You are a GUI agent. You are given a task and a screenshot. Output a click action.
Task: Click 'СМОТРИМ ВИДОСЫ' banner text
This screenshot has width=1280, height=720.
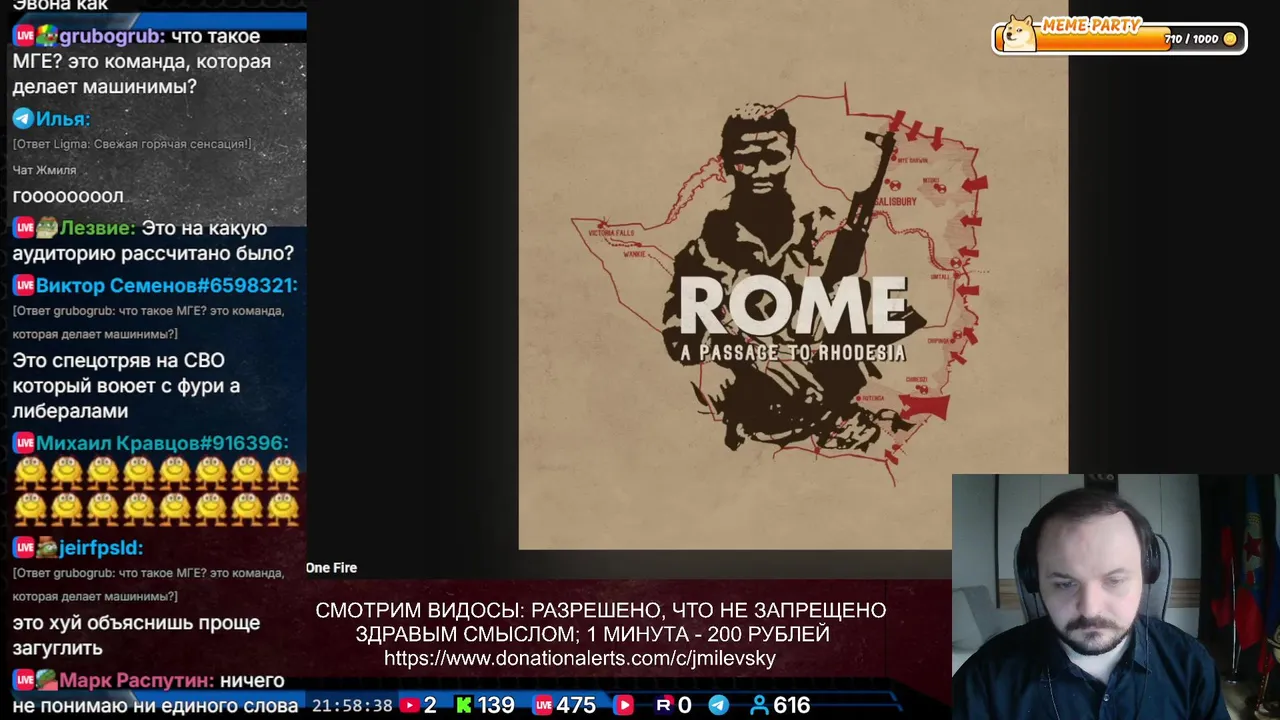click(419, 610)
